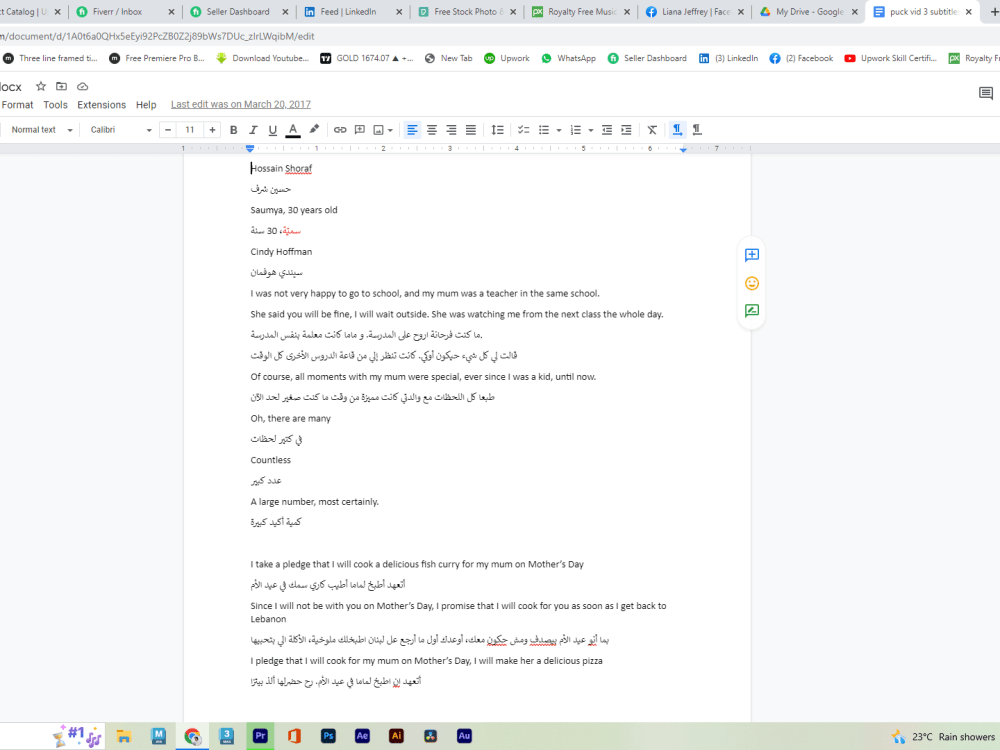Toggle underline formatting
1000x750 pixels.
(x=272, y=130)
